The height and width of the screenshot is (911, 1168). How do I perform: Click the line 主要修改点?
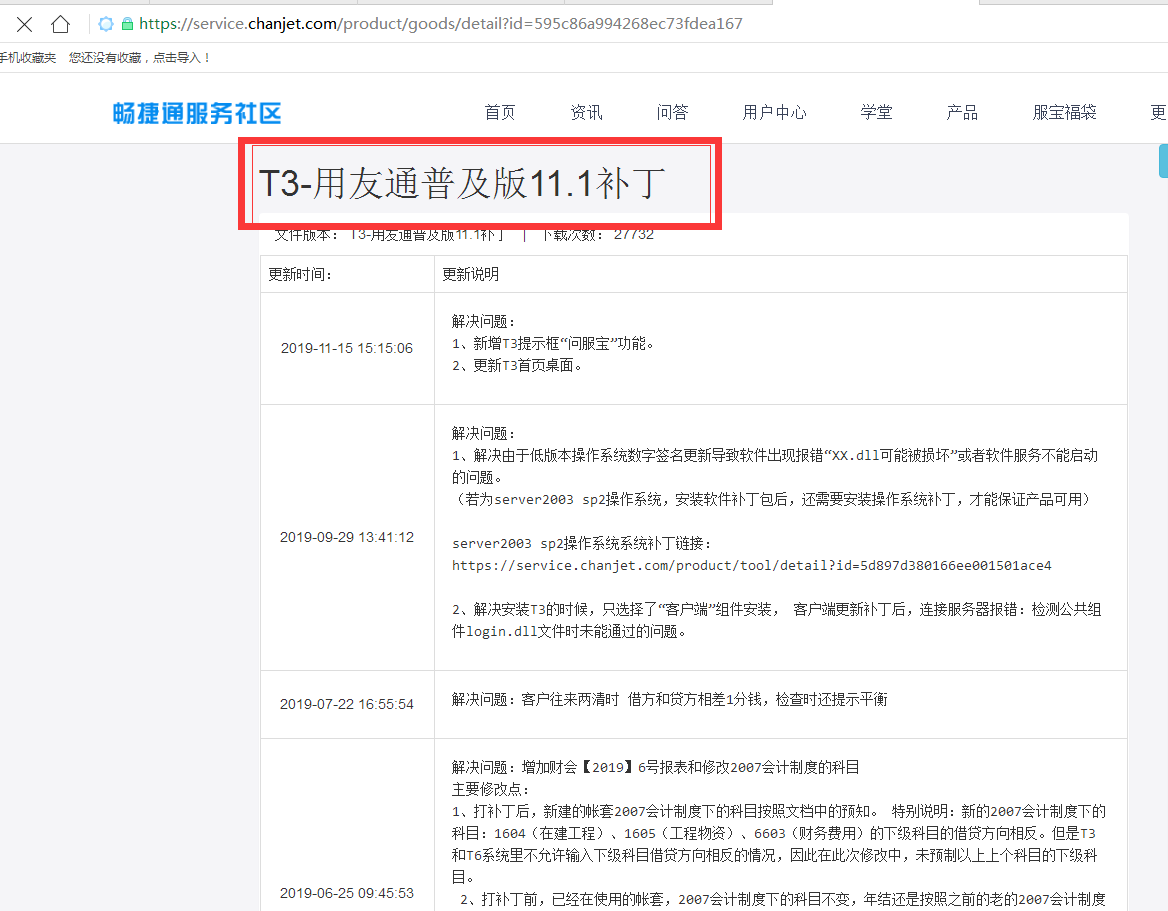tap(490, 790)
